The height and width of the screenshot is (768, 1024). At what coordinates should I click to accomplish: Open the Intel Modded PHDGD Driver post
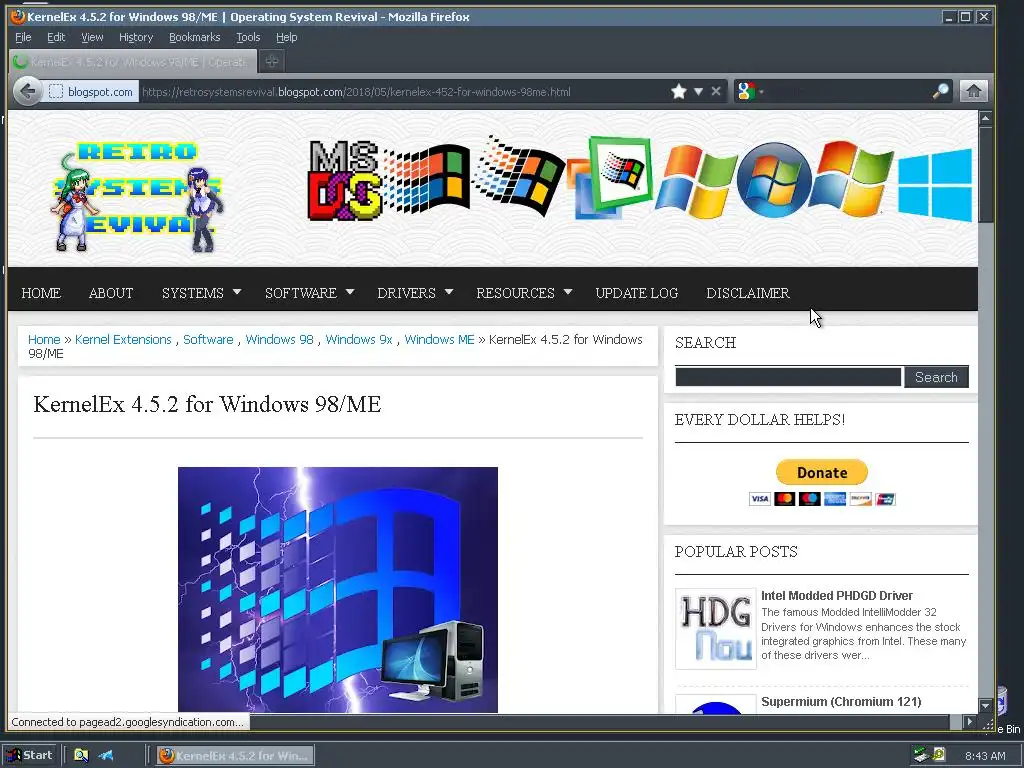coord(837,596)
